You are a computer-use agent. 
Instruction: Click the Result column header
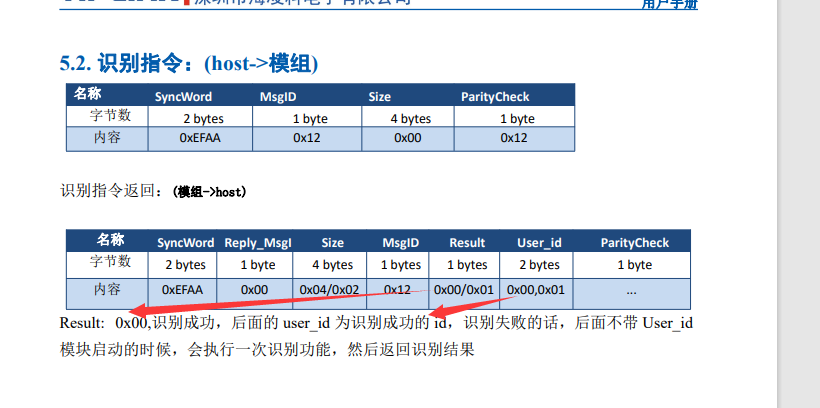pos(467,243)
